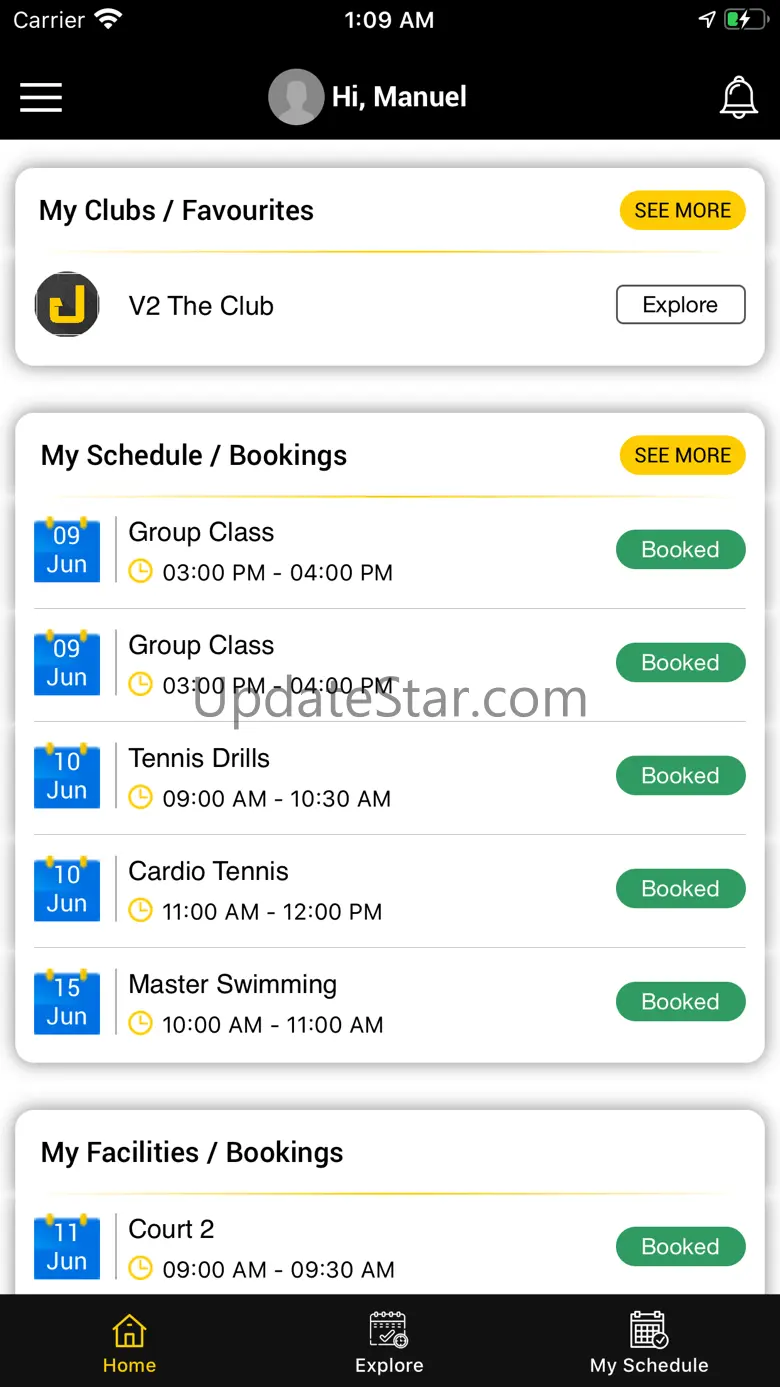Viewport: 780px width, 1387px height.
Task: Open the hamburger menu
Action: [x=41, y=97]
